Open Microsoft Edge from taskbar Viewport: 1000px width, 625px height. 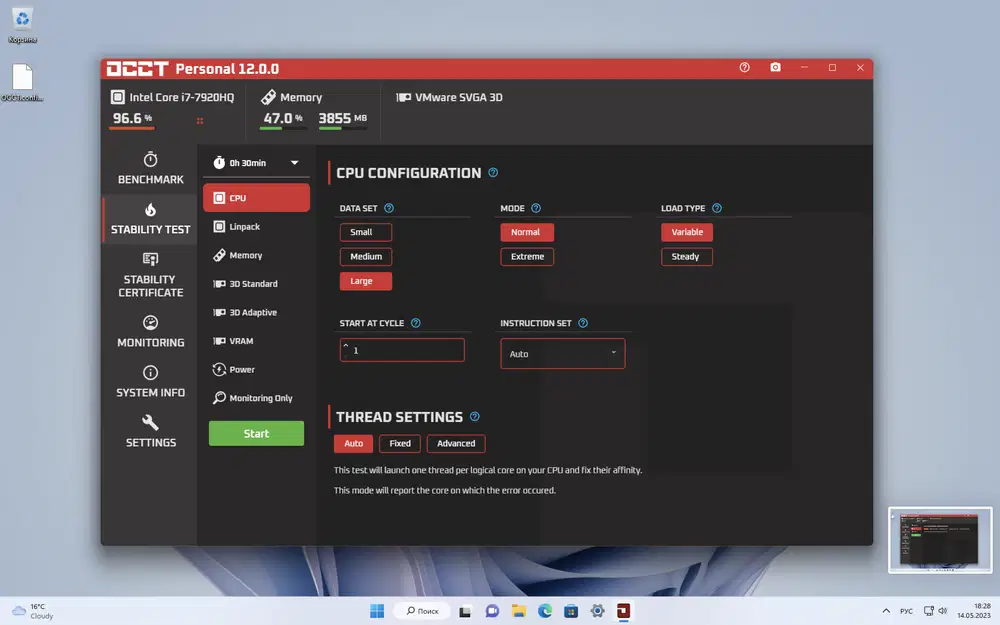(x=545, y=611)
